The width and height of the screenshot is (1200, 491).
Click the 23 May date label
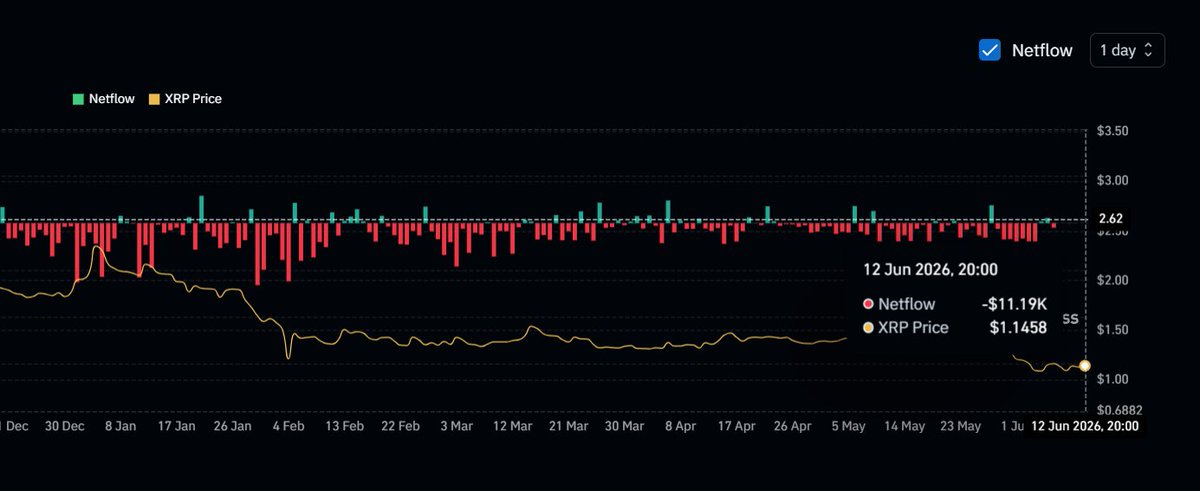(x=961, y=426)
